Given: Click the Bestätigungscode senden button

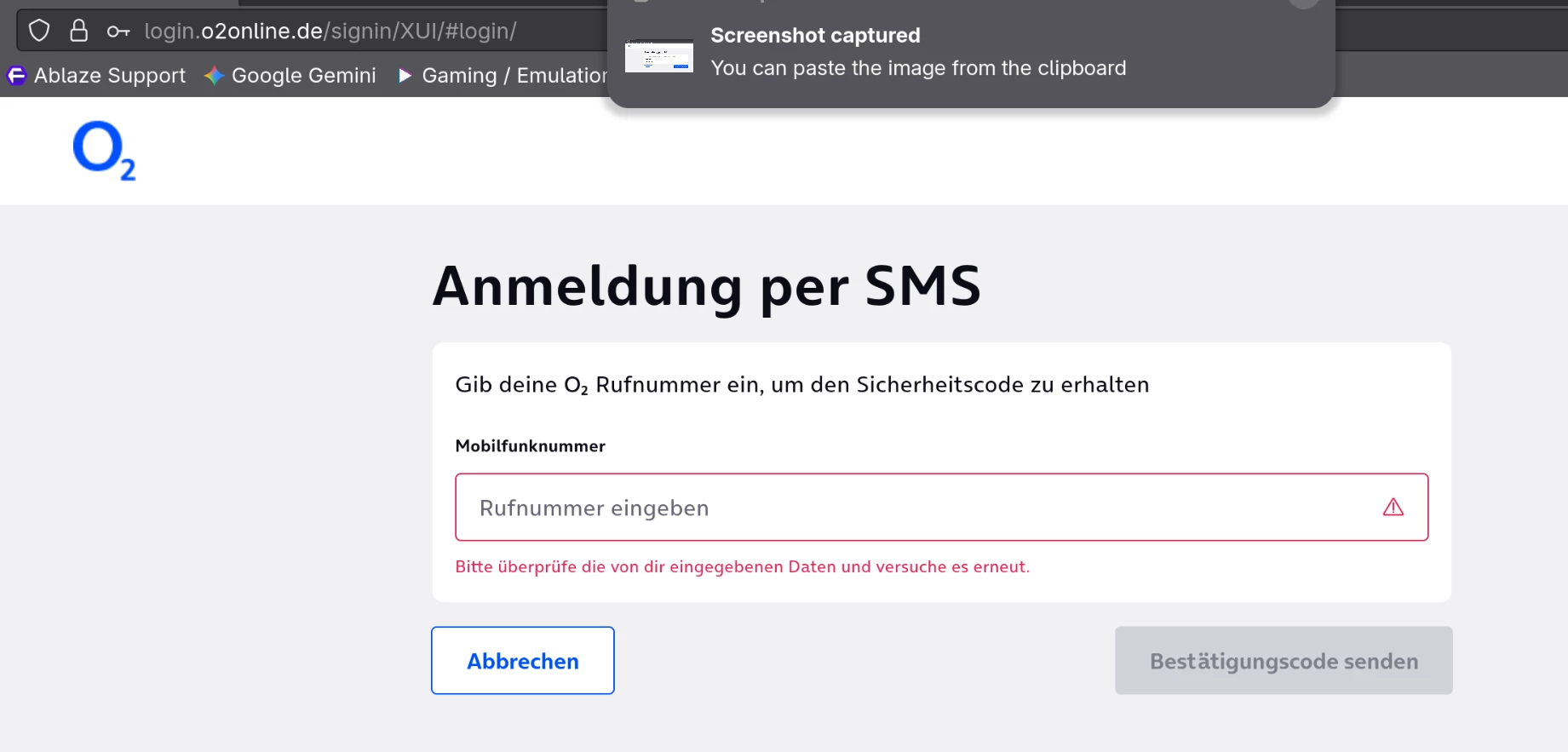Looking at the screenshot, I should click(1283, 661).
